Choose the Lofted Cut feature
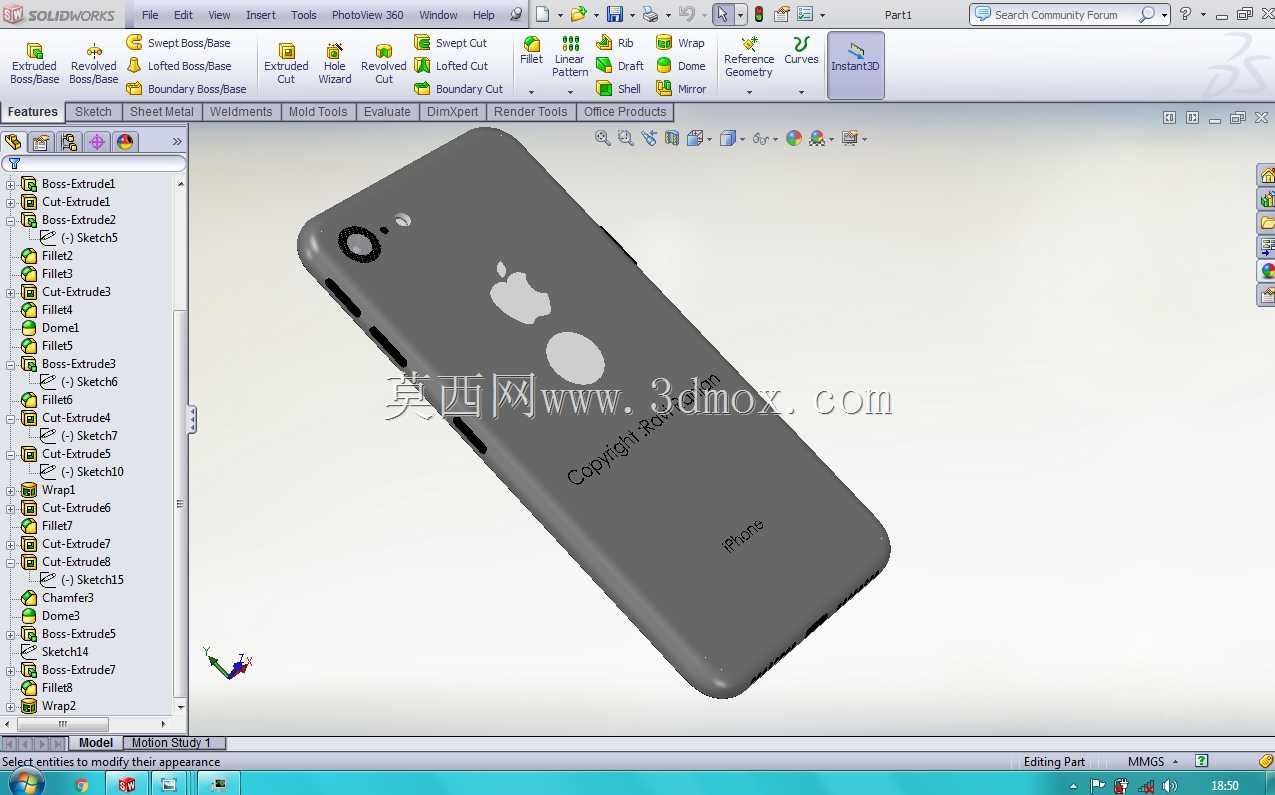The width and height of the screenshot is (1275, 795). pos(451,66)
